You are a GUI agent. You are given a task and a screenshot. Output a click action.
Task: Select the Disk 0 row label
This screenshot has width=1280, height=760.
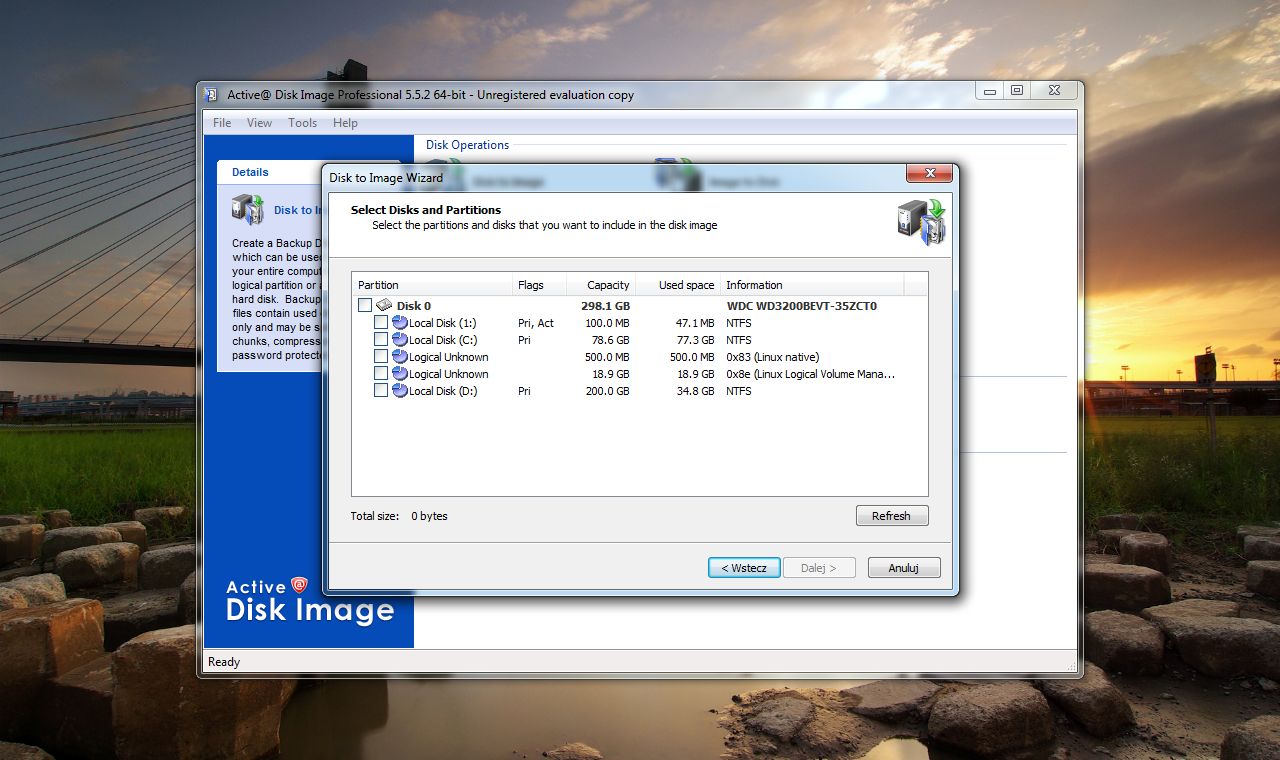414,306
